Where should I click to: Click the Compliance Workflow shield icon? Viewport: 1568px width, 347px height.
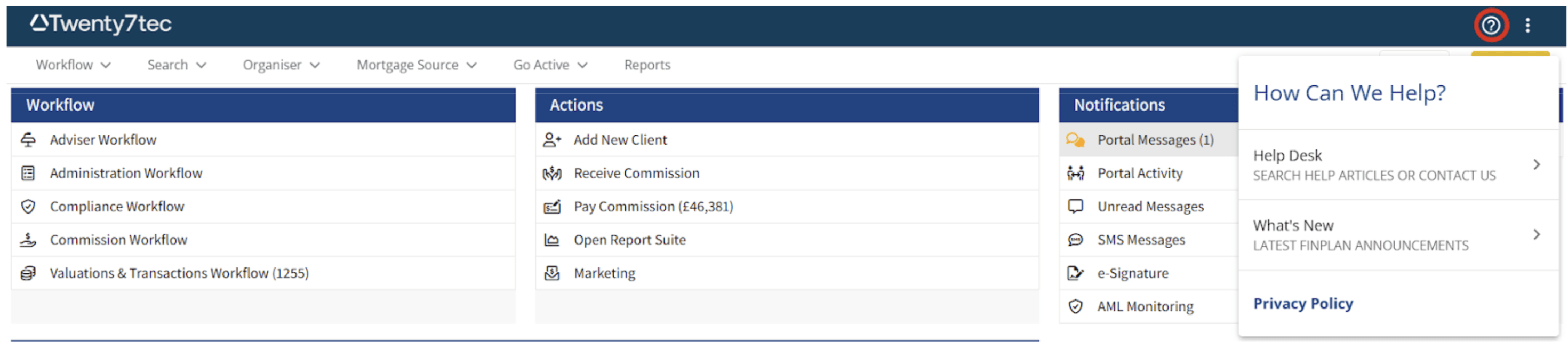(x=28, y=207)
